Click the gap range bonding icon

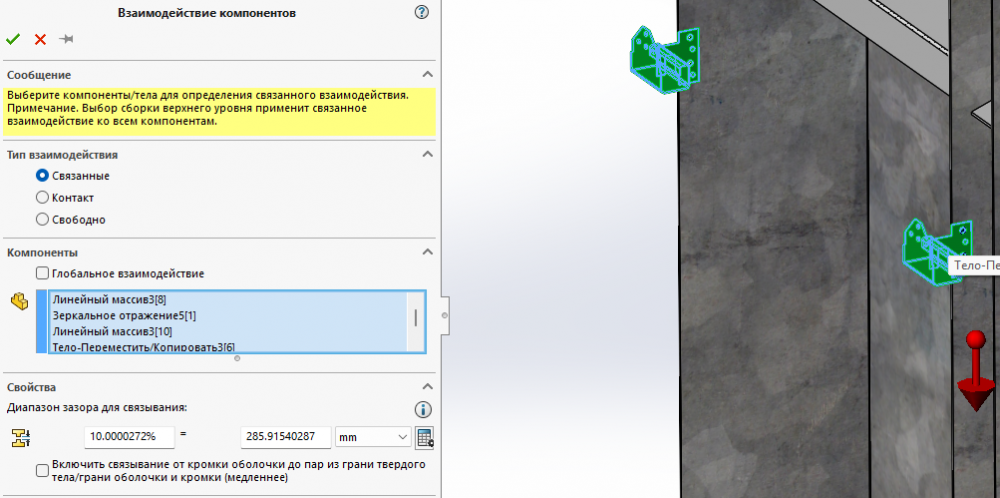(21, 437)
